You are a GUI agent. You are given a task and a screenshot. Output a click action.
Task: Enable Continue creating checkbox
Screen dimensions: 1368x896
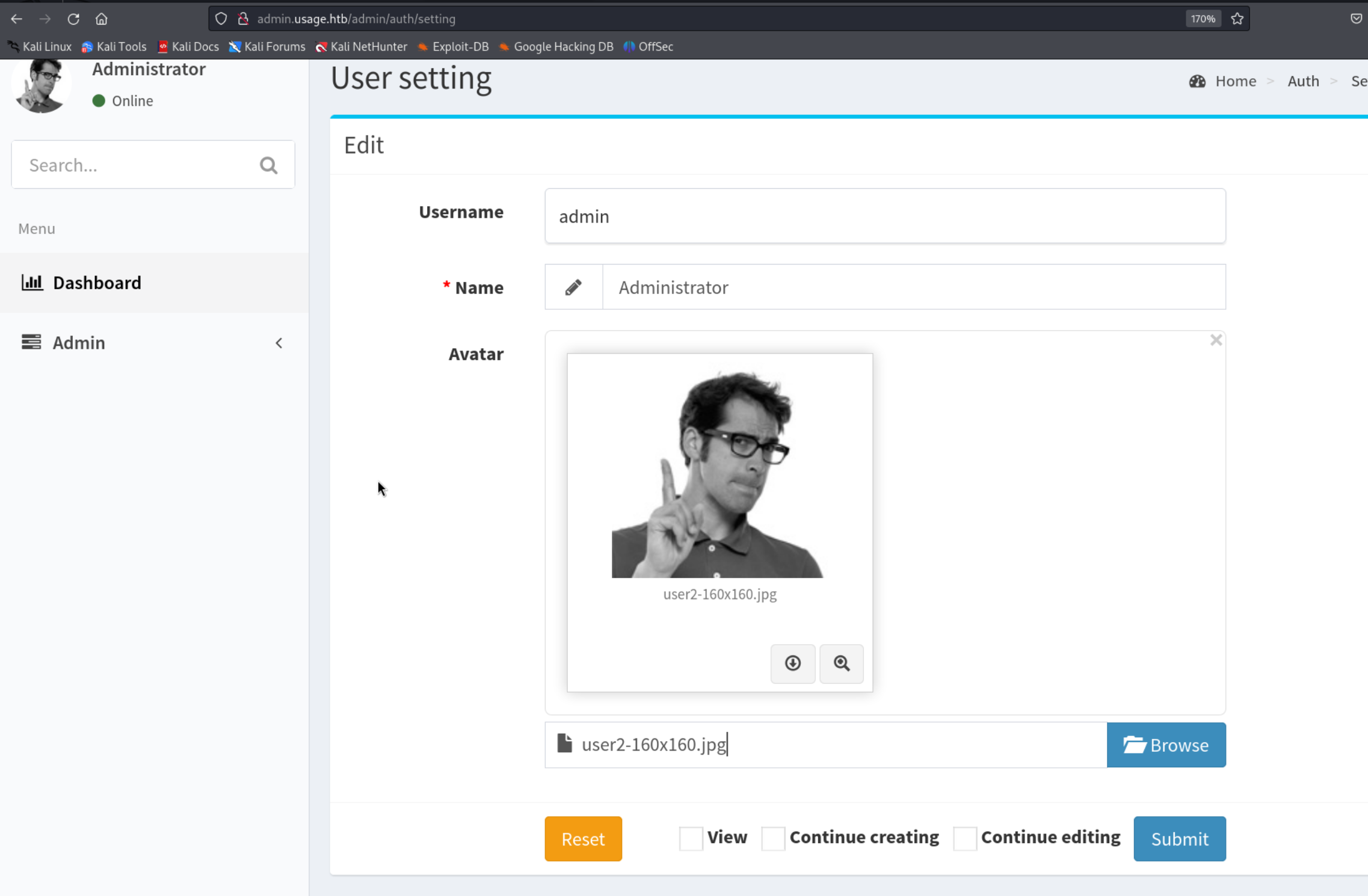(773, 838)
